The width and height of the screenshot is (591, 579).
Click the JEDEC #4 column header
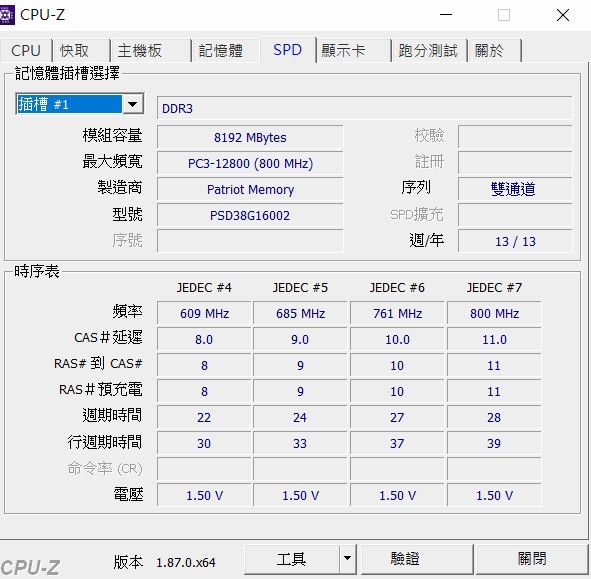(204, 288)
